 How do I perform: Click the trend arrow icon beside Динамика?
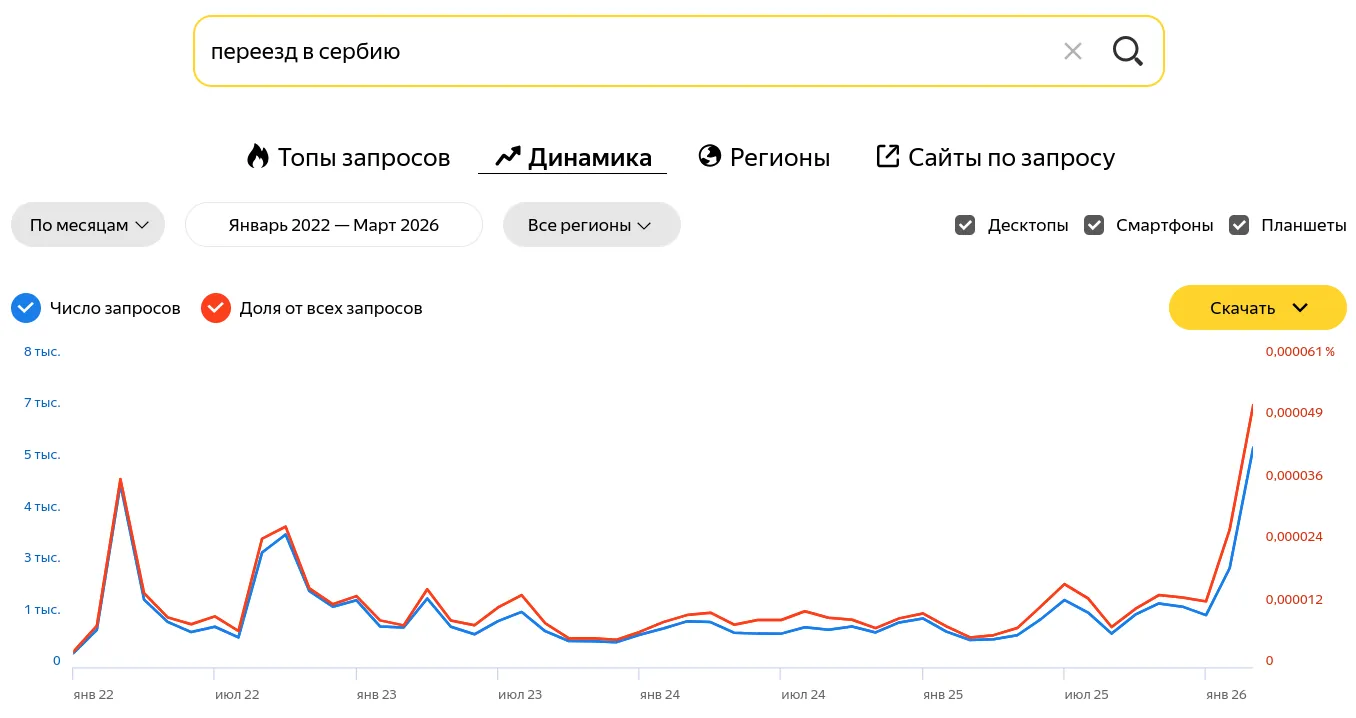pos(508,157)
